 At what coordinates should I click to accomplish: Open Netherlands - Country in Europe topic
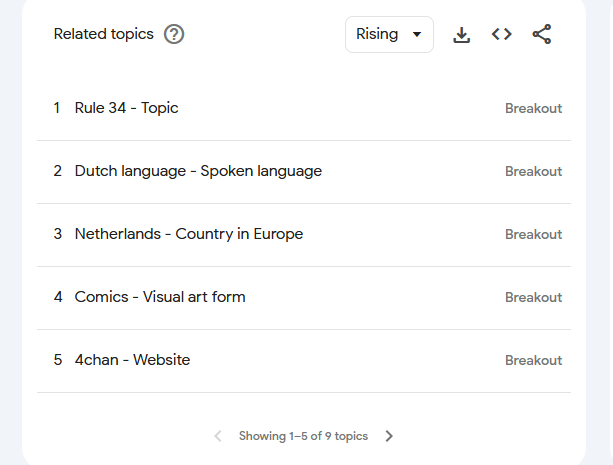coord(188,234)
